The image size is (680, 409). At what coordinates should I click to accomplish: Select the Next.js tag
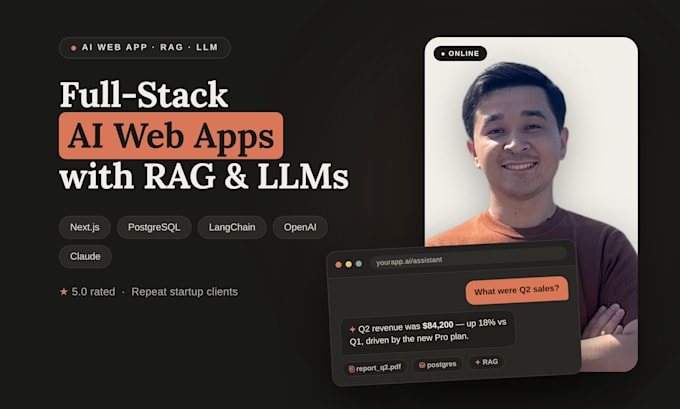point(85,227)
